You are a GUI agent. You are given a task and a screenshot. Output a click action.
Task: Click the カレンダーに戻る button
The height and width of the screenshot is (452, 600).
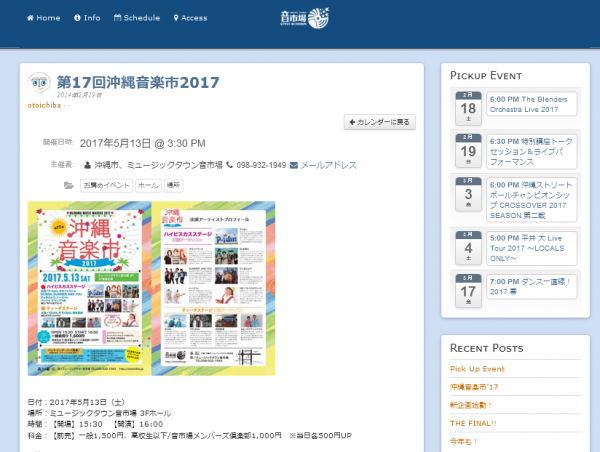(380, 122)
